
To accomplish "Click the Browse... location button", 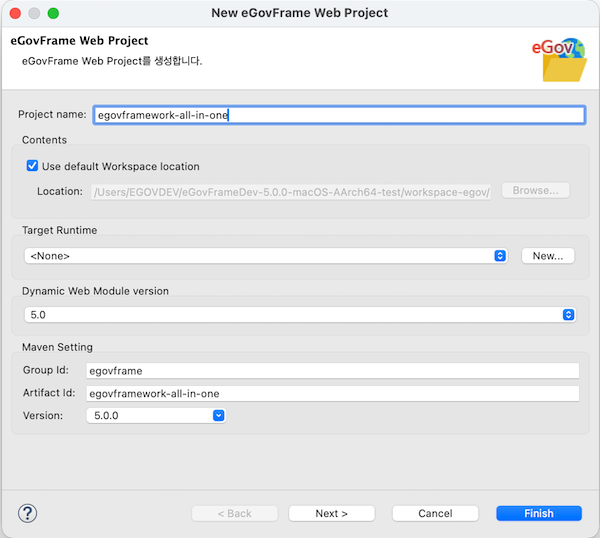I will point(535,190).
